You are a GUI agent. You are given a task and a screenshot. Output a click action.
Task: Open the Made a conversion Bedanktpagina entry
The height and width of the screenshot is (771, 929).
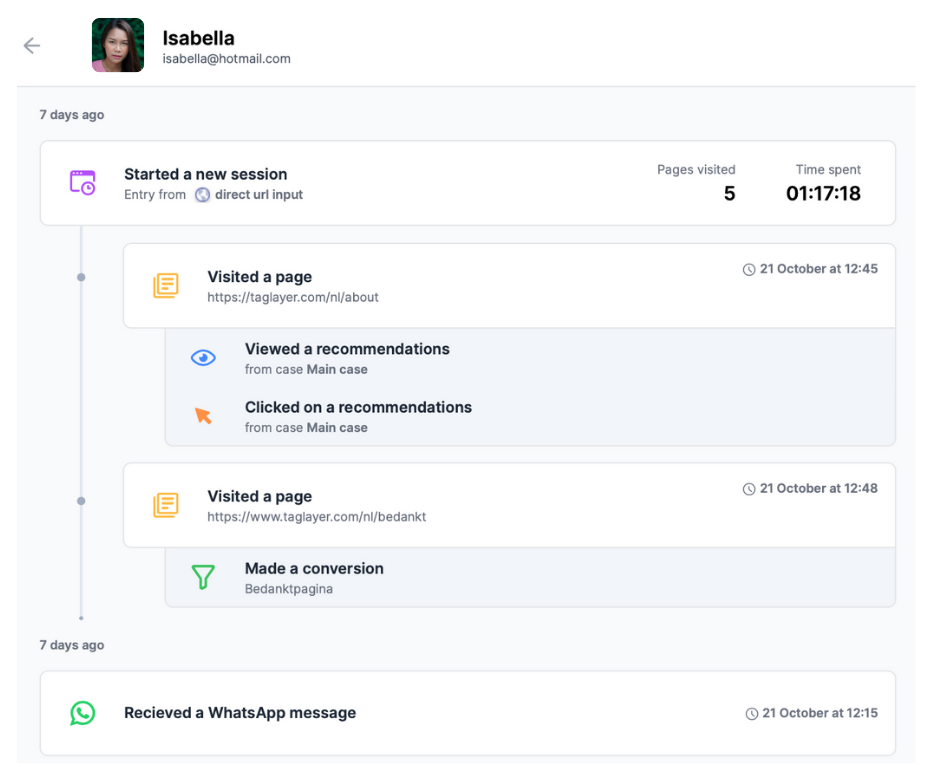530,577
